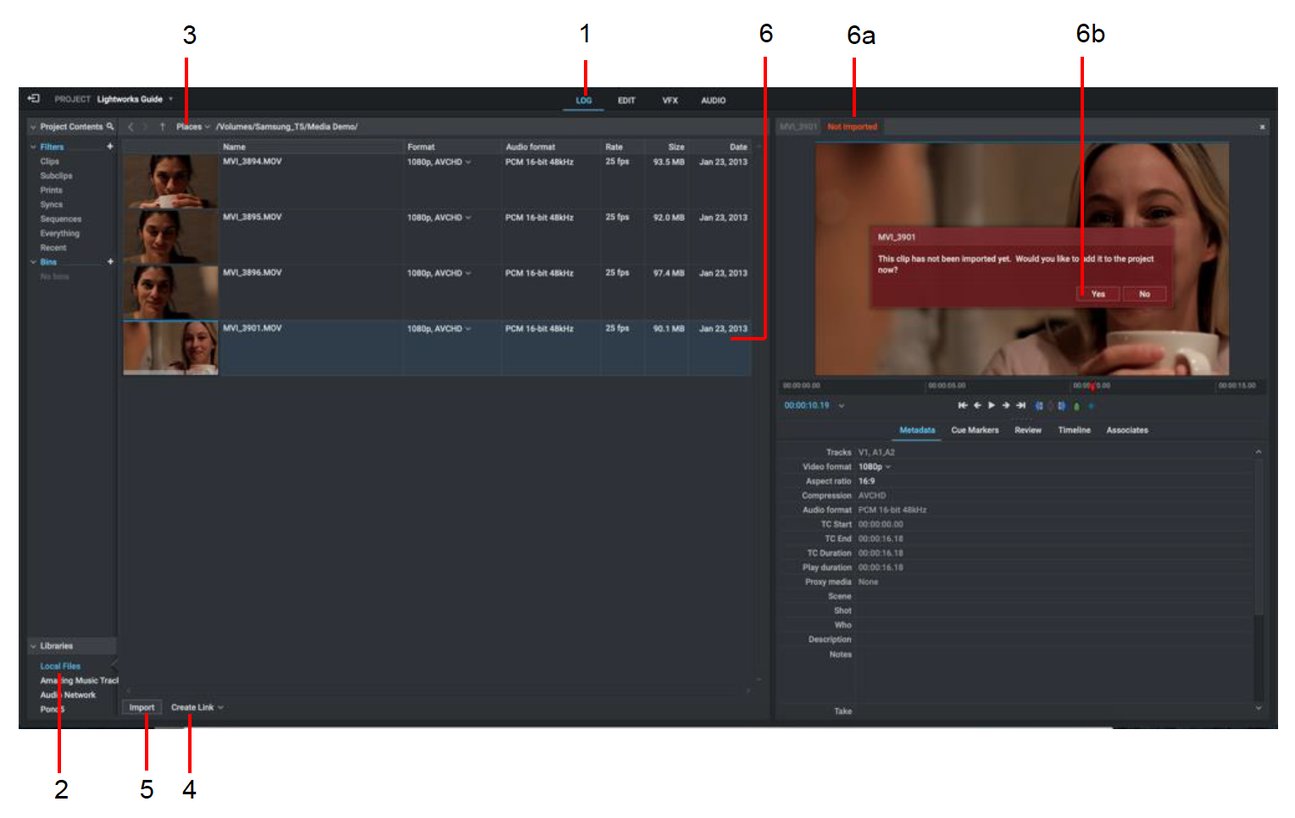Jump to clip end with the last-frame icon

pos(1020,405)
